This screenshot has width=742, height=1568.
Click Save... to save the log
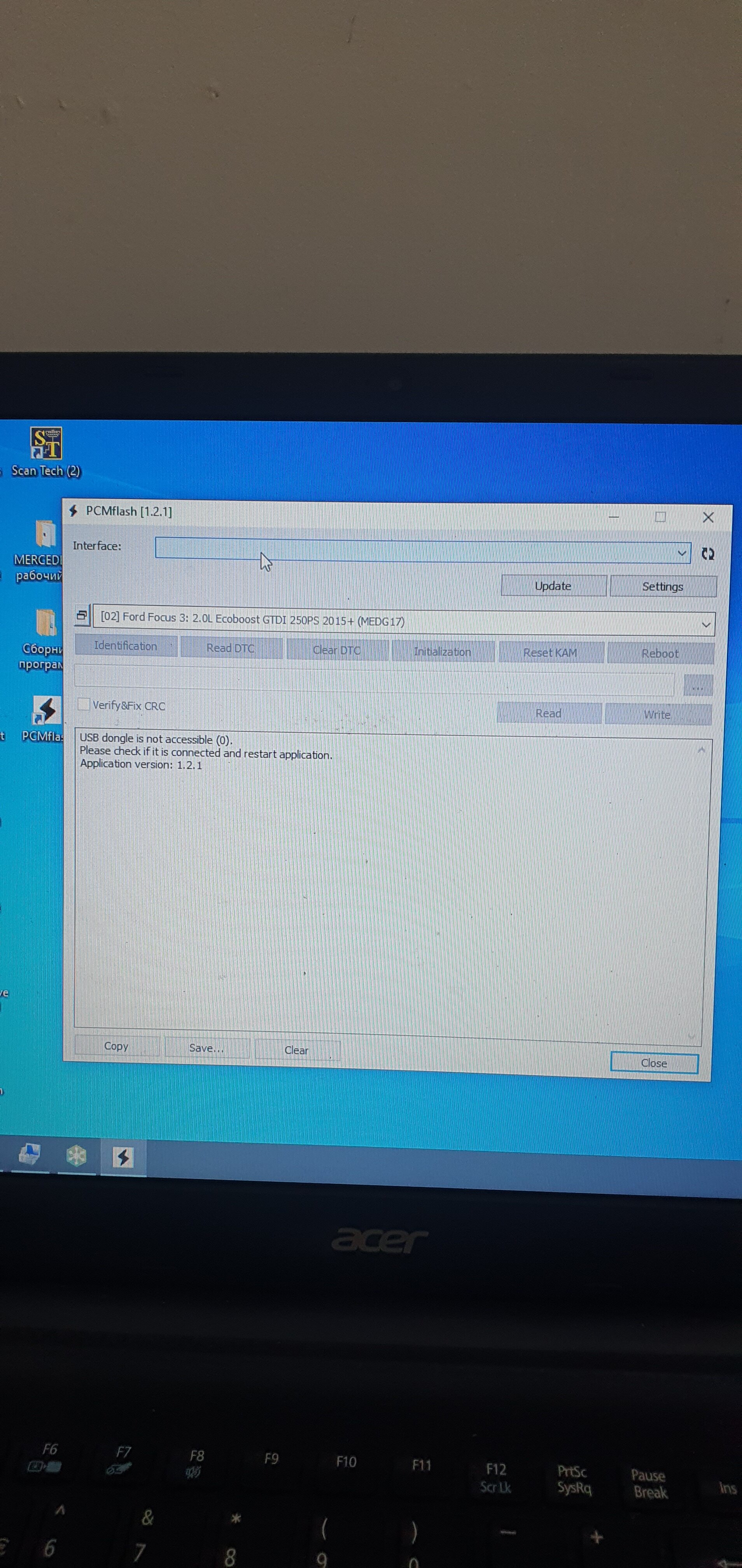coord(206,1048)
